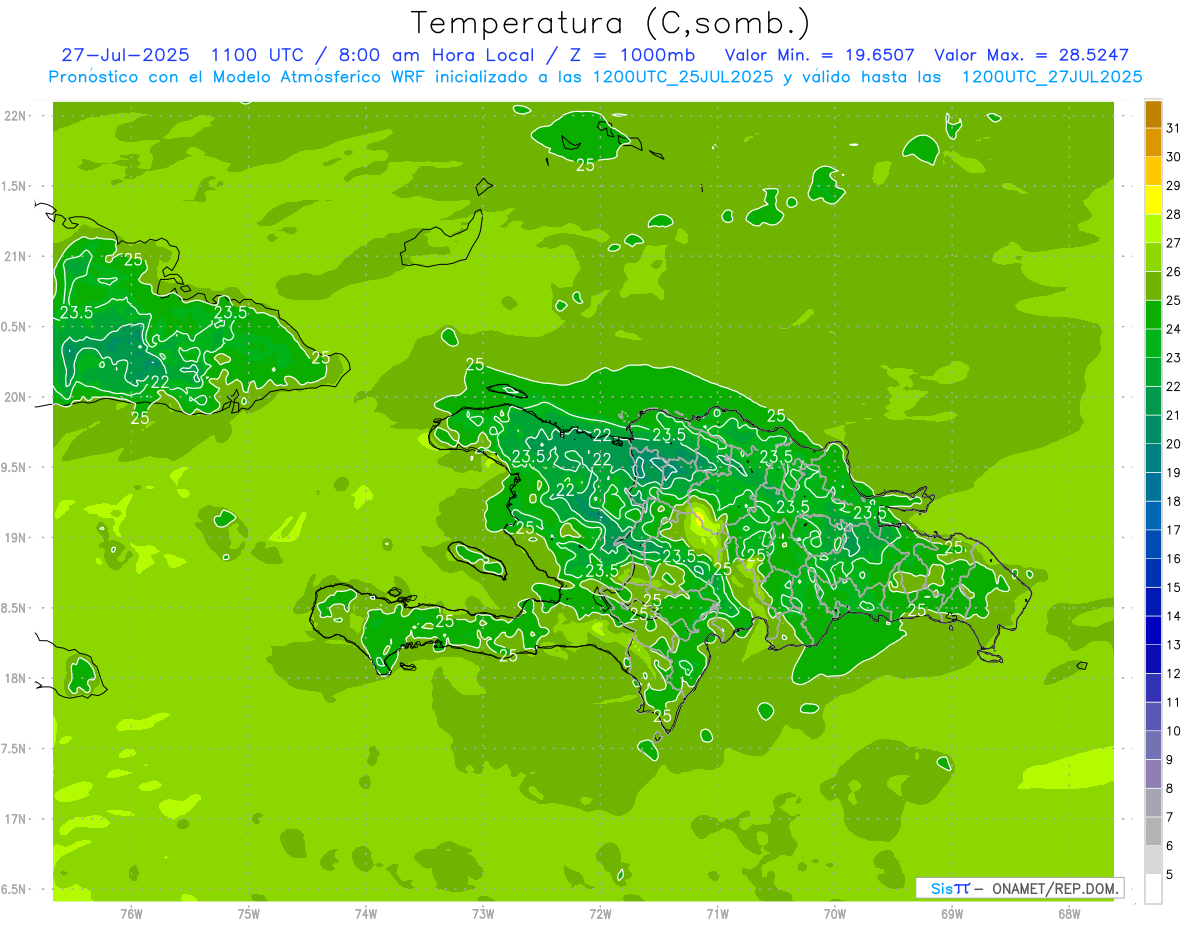This screenshot has width=1200, height=927.
Task: Click the '1200UTC_25JUL2025' initialization time
Action: pos(682,77)
